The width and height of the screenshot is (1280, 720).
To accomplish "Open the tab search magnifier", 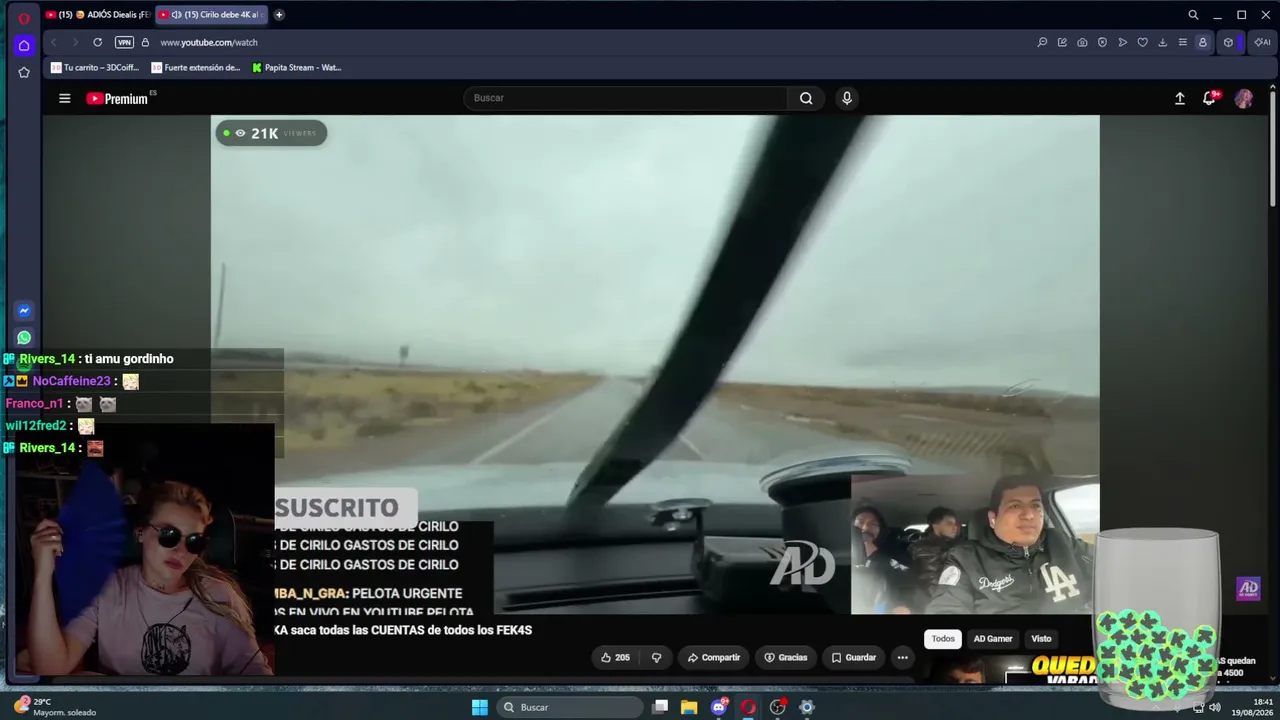I will click(x=1193, y=15).
